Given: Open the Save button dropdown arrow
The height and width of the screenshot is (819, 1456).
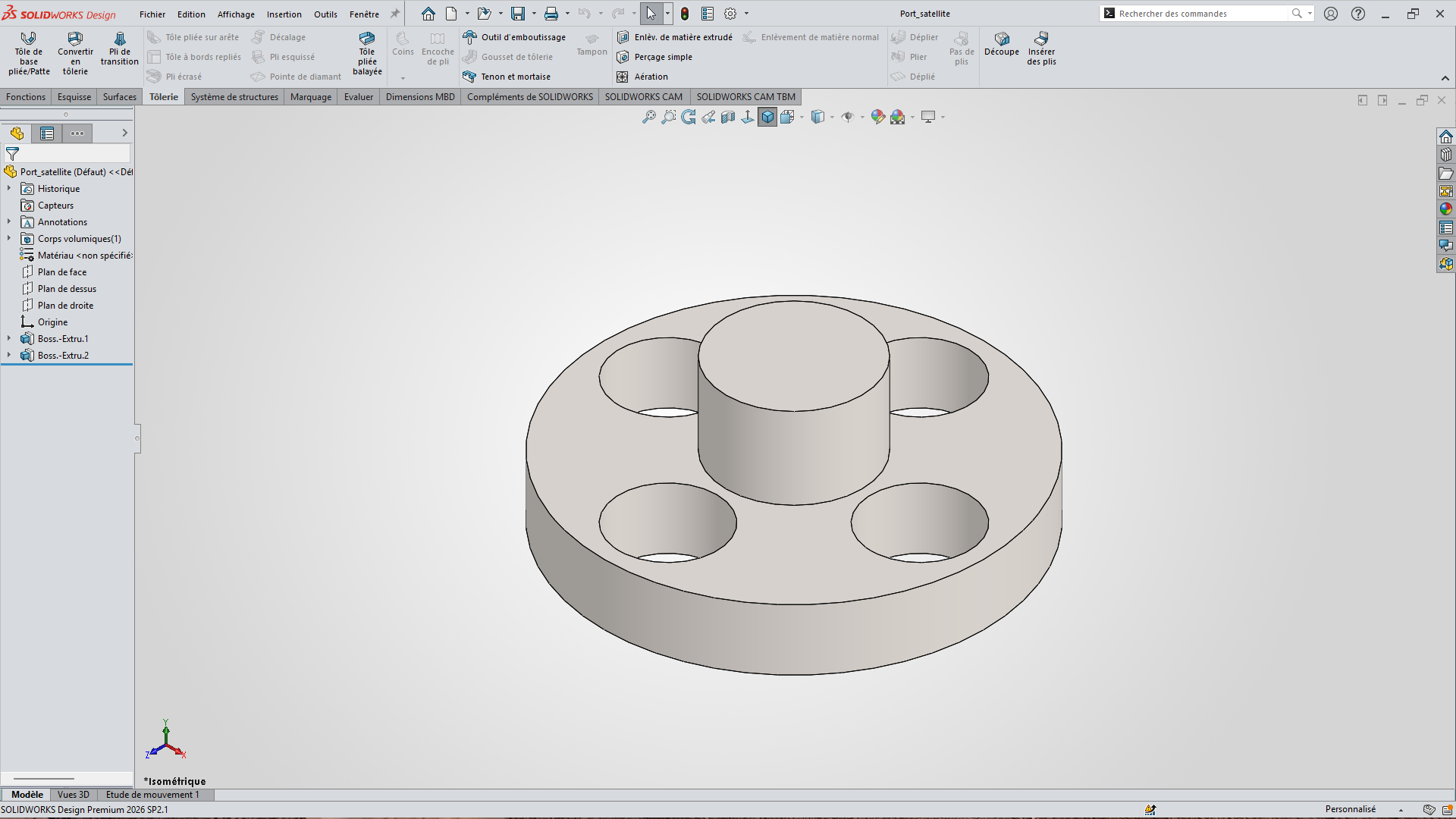Looking at the screenshot, I should (534, 14).
